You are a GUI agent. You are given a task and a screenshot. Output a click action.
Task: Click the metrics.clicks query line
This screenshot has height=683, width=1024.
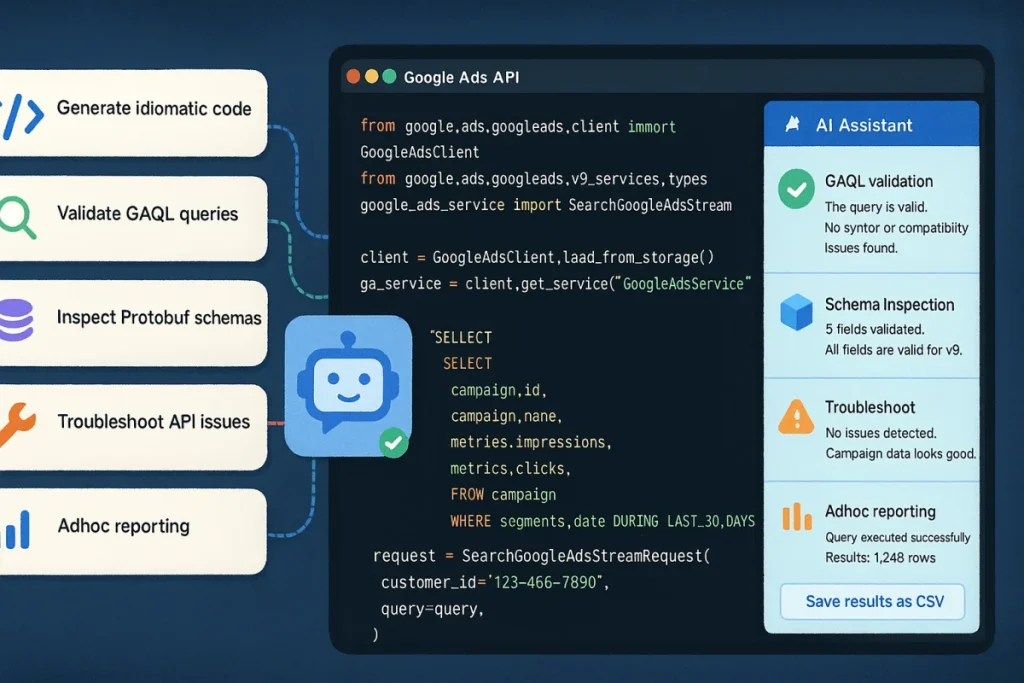510,469
